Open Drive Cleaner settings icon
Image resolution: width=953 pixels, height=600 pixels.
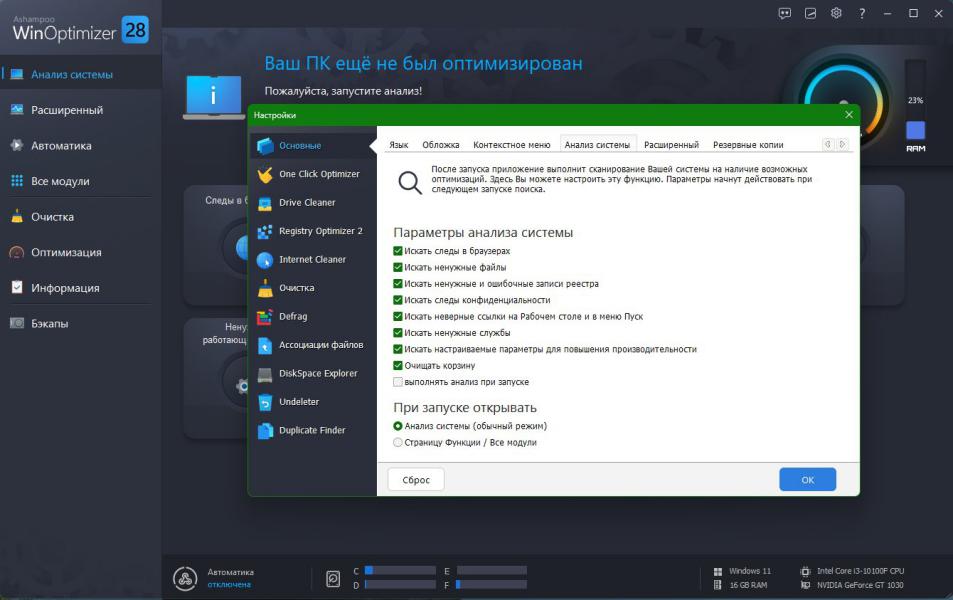point(264,203)
